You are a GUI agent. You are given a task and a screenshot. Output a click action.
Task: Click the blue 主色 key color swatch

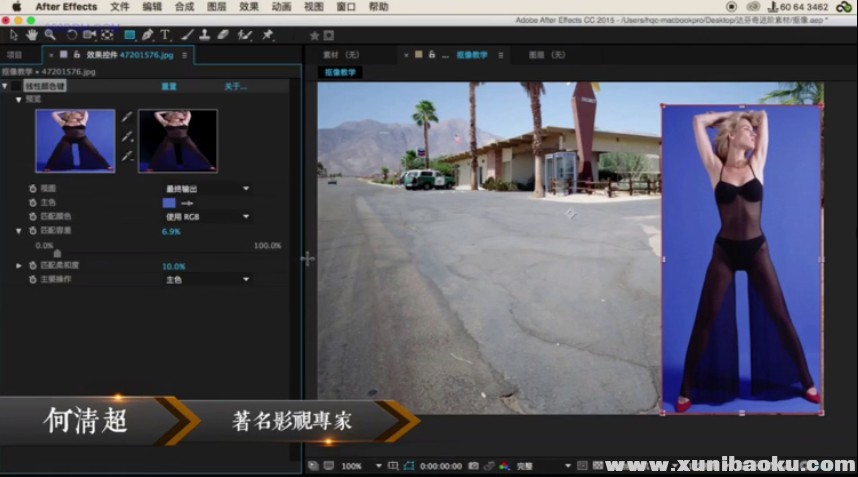point(168,202)
